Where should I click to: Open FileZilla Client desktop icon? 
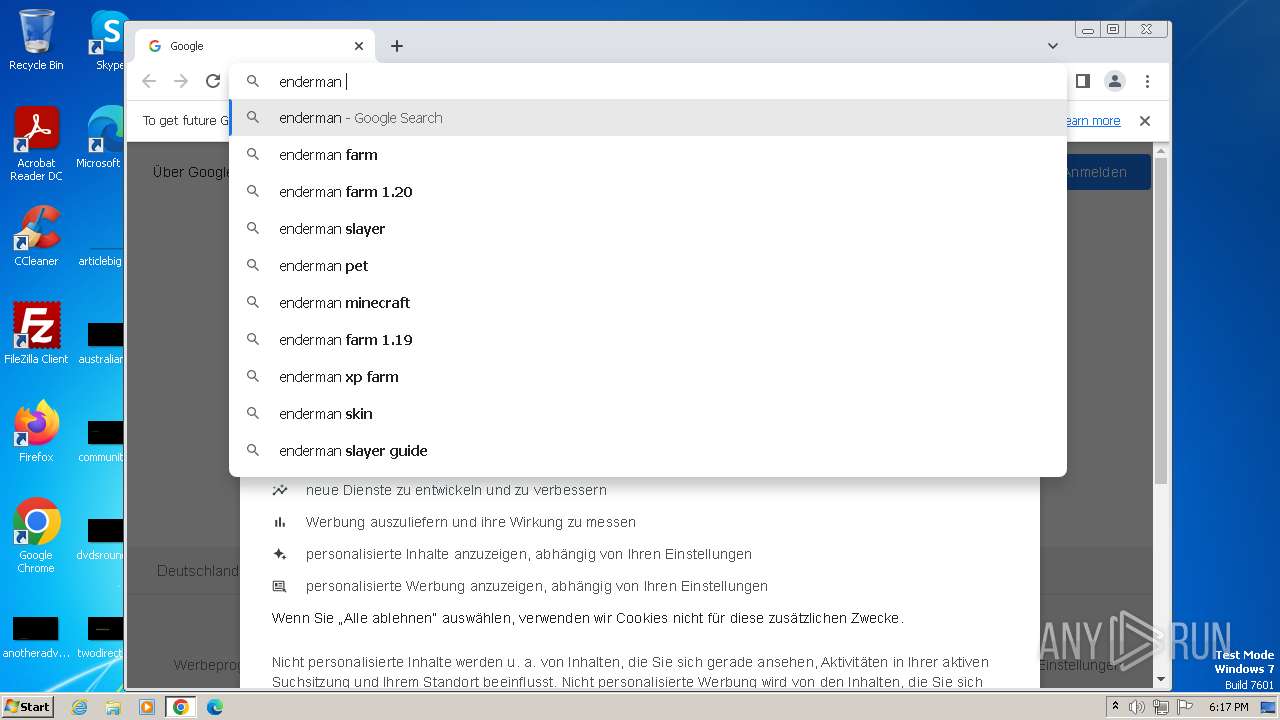(x=36, y=334)
